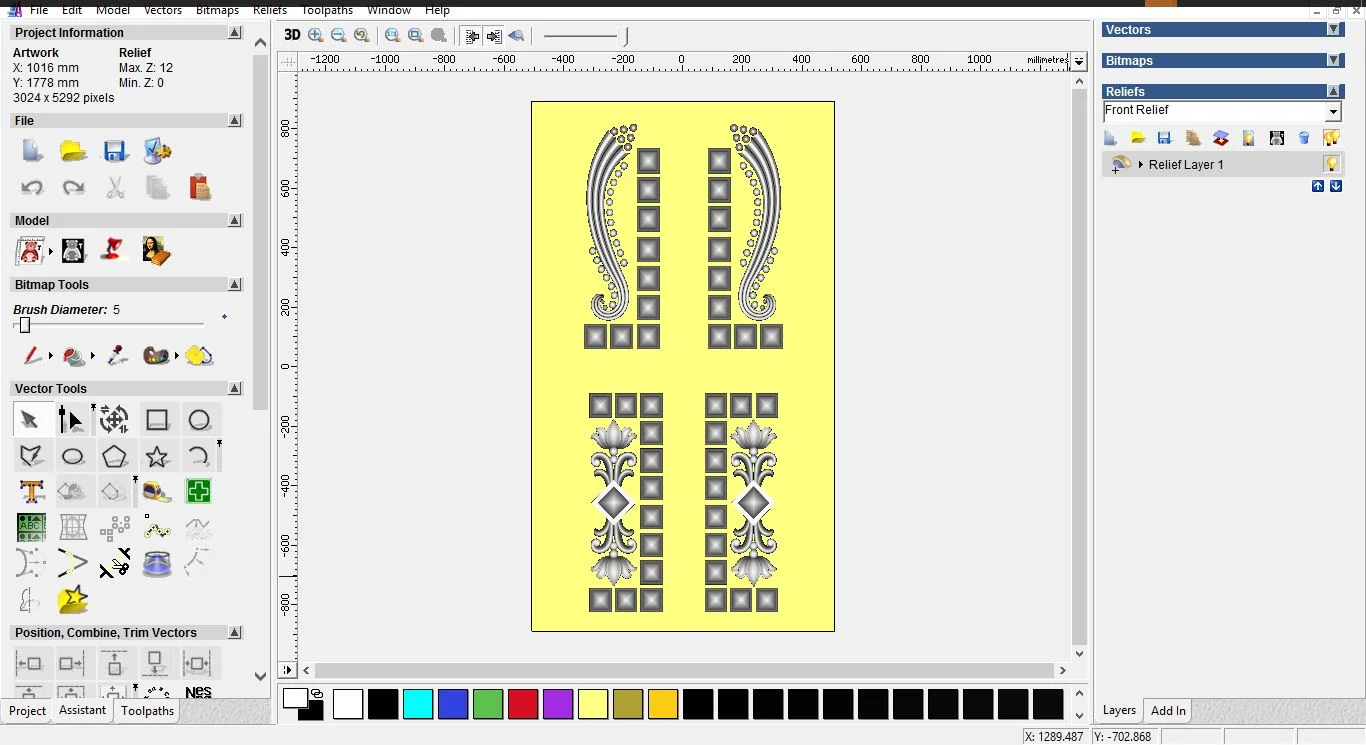Select the Create Star vector tool

[x=157, y=457]
